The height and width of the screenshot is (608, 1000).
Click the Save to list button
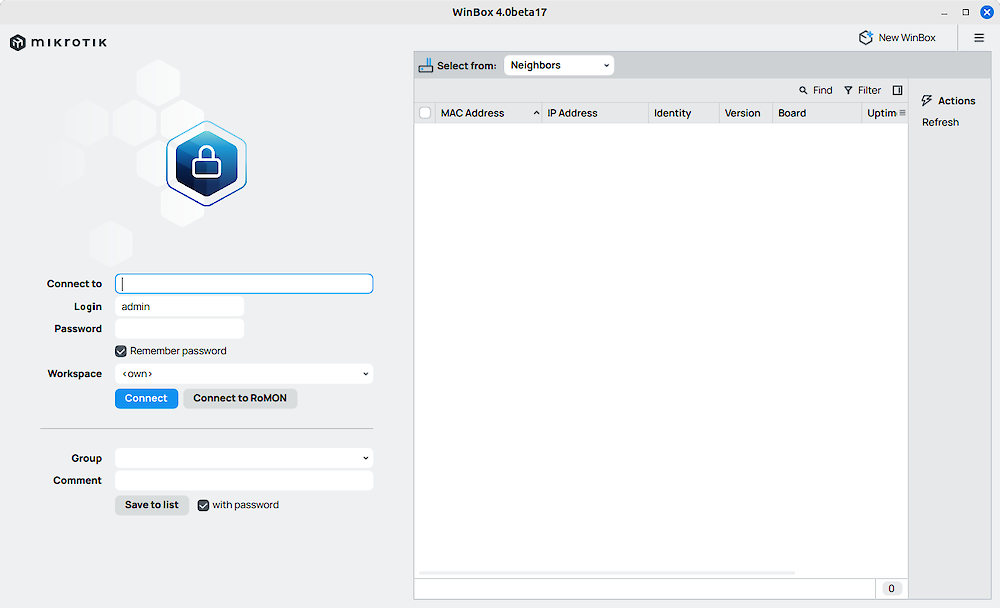coord(152,505)
